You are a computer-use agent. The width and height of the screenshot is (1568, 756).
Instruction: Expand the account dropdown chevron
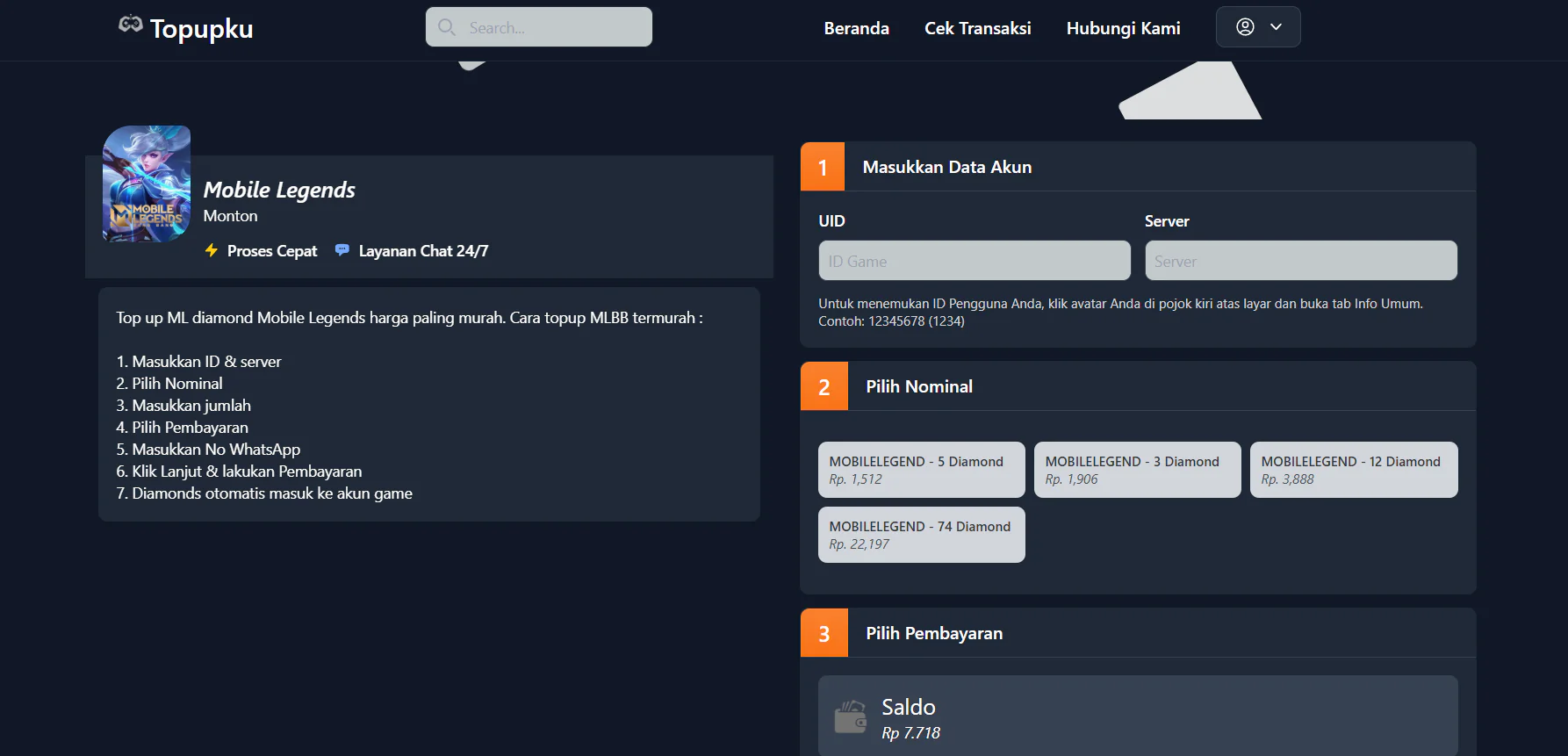[1277, 27]
